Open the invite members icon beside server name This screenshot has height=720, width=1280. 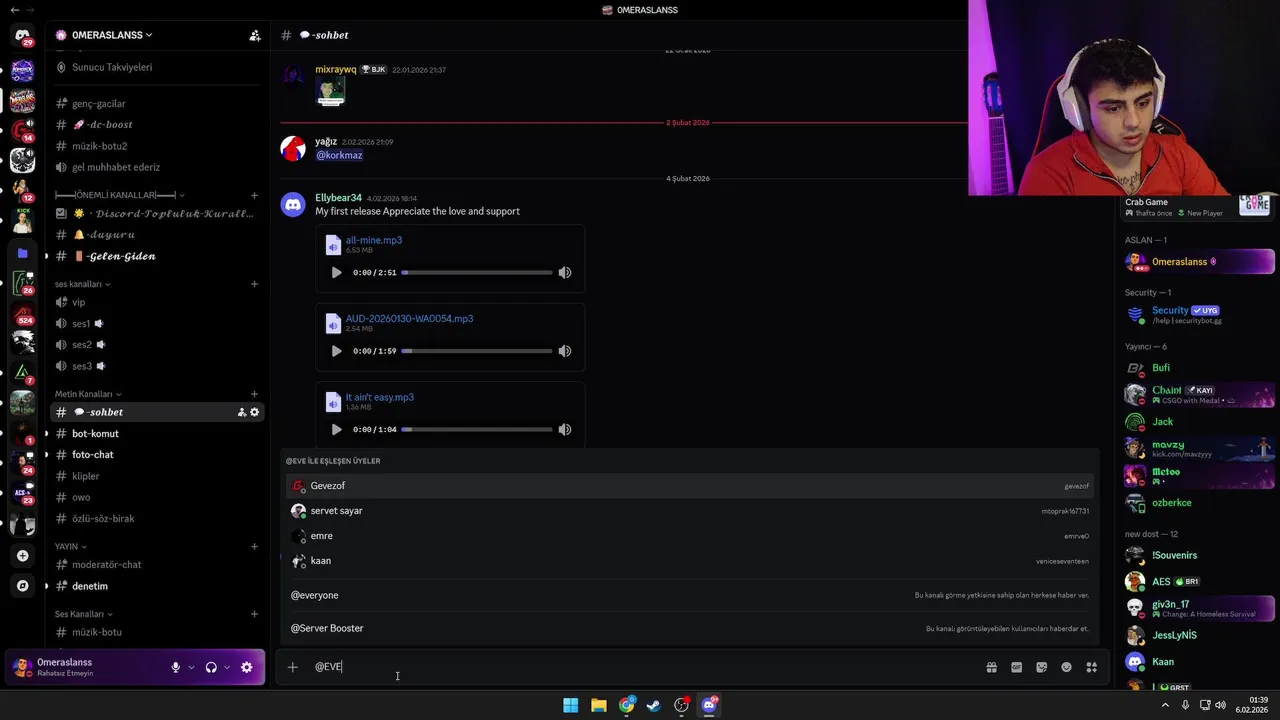pyautogui.click(x=255, y=35)
